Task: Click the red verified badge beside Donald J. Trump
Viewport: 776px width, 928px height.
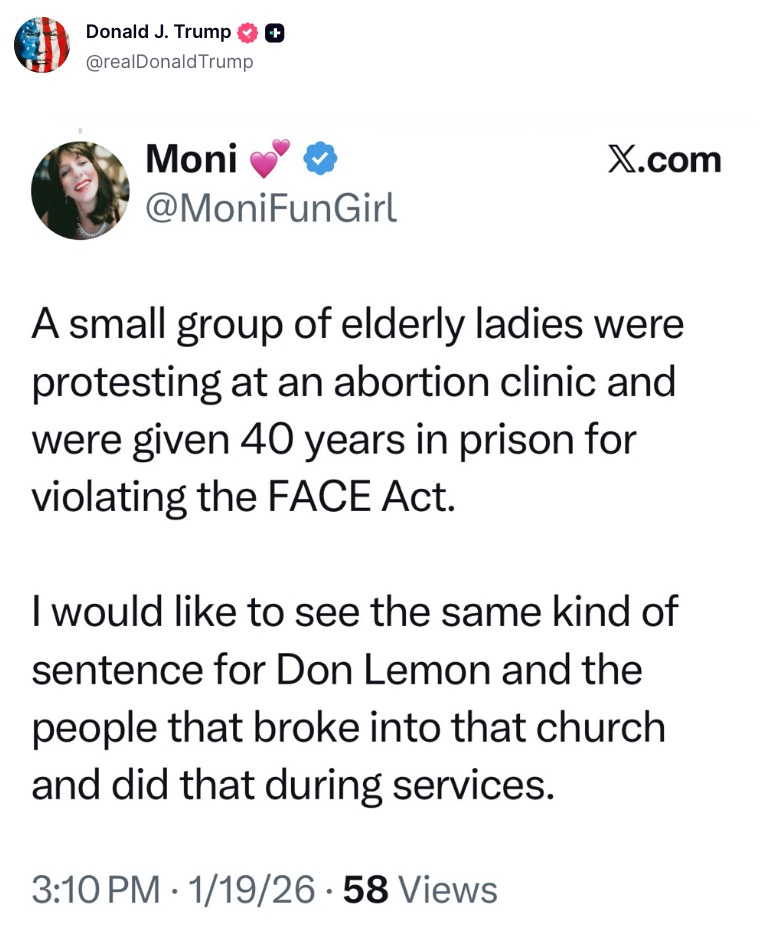Action: point(248,32)
